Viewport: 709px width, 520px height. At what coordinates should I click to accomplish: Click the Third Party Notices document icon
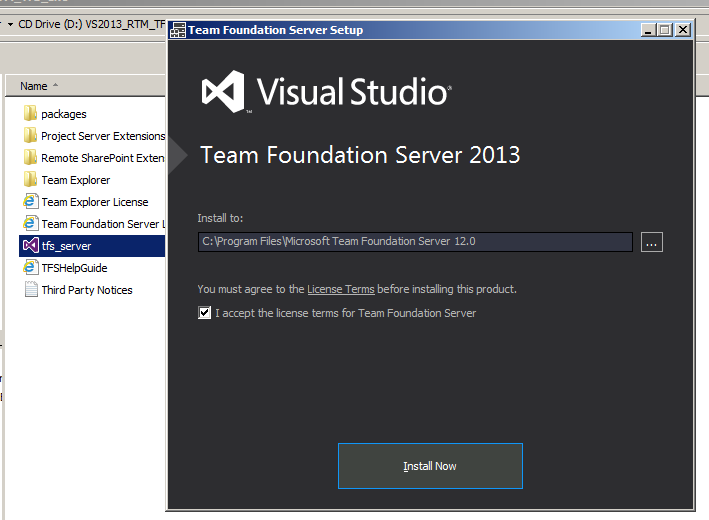pyautogui.click(x=30, y=290)
